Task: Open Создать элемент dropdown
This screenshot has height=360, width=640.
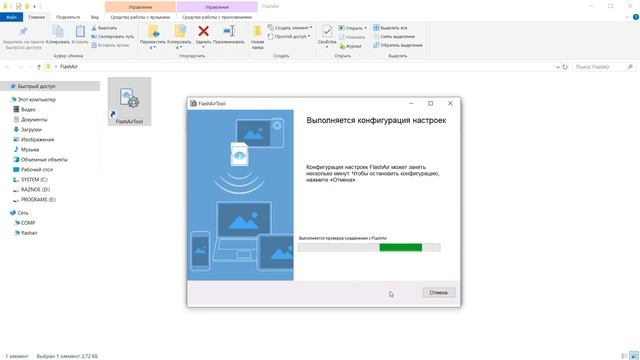Action: tap(290, 28)
